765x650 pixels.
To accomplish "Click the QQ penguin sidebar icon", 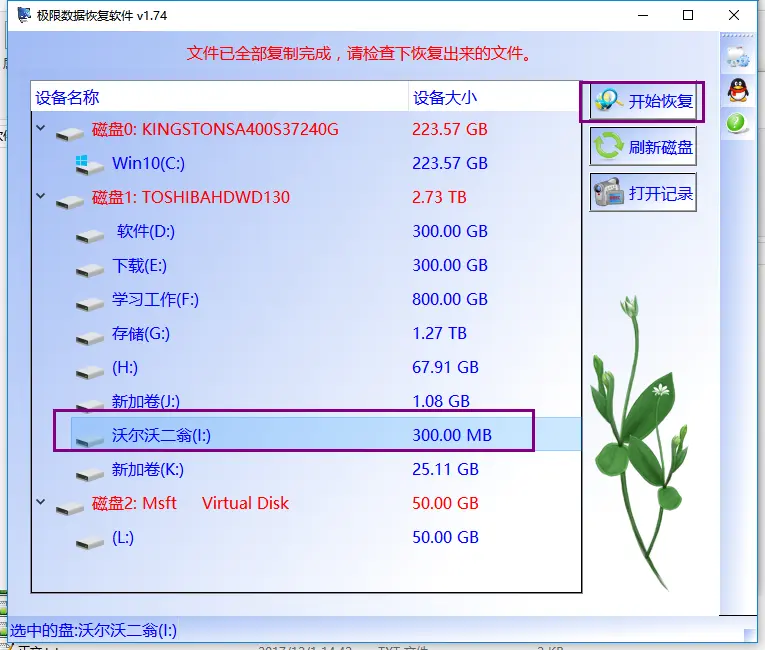I will coord(738,90).
